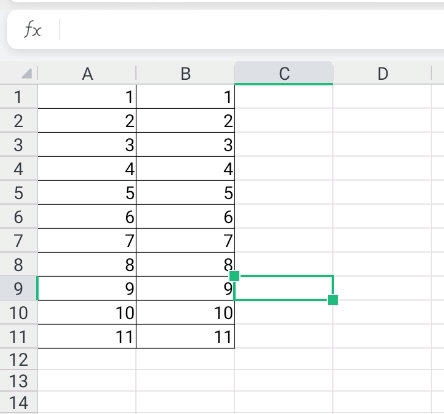
Task: Click empty cell D3
Action: pos(382,145)
